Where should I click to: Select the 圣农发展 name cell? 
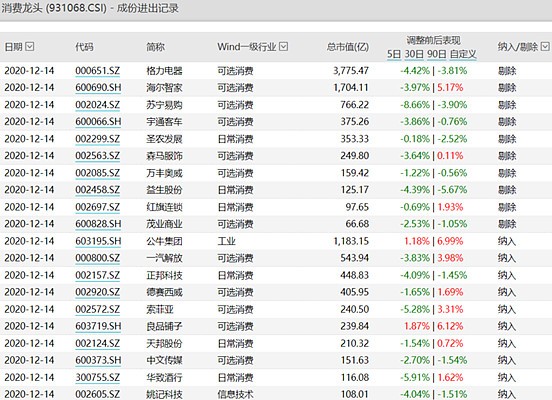pos(164,139)
